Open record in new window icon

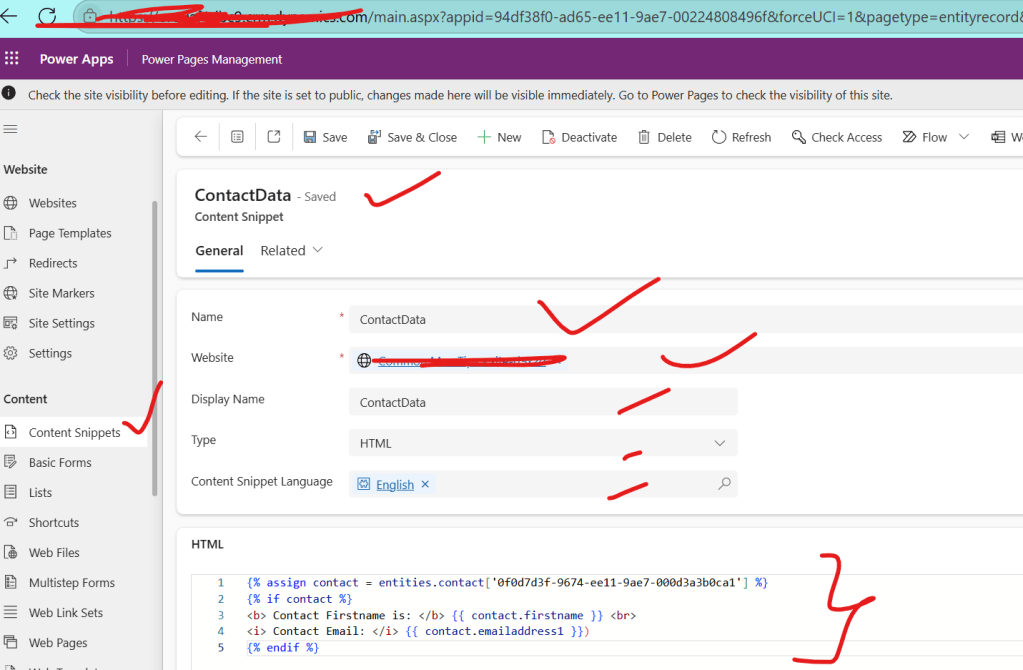click(273, 137)
